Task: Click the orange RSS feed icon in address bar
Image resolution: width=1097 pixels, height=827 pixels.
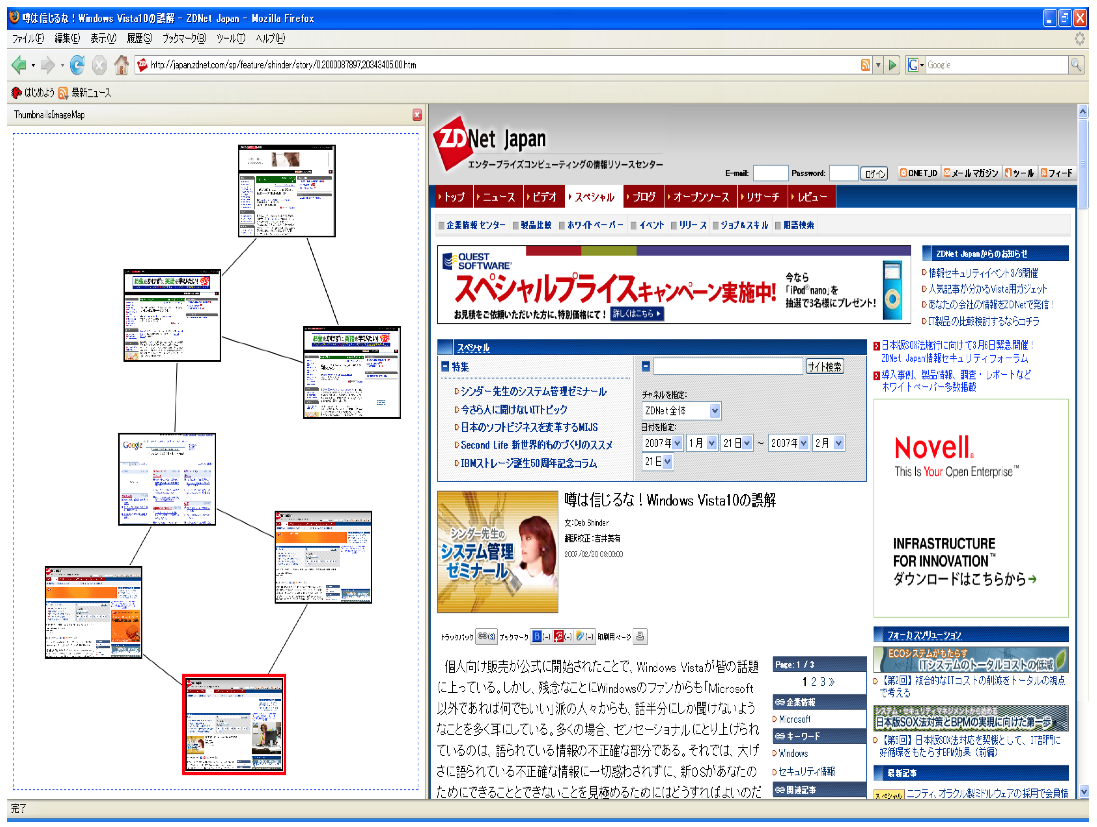Action: pos(865,65)
